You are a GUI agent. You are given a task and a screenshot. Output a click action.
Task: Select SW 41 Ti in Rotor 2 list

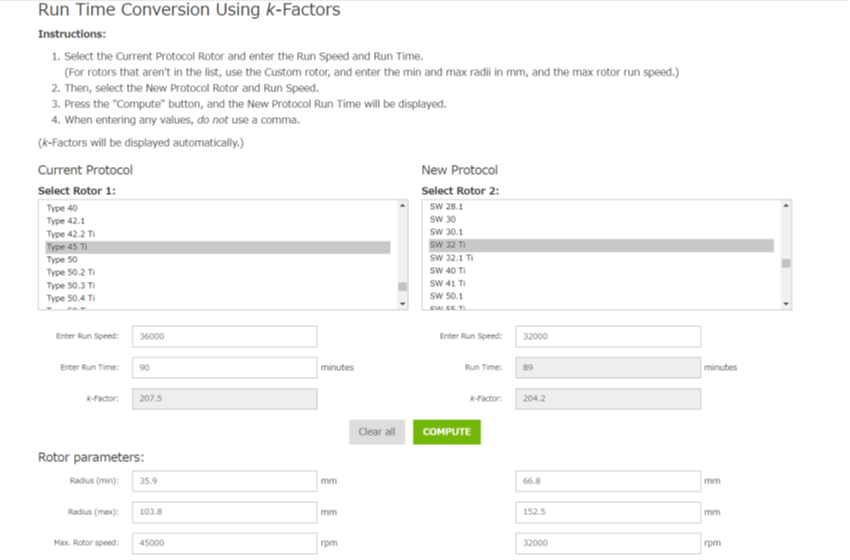[601, 284]
